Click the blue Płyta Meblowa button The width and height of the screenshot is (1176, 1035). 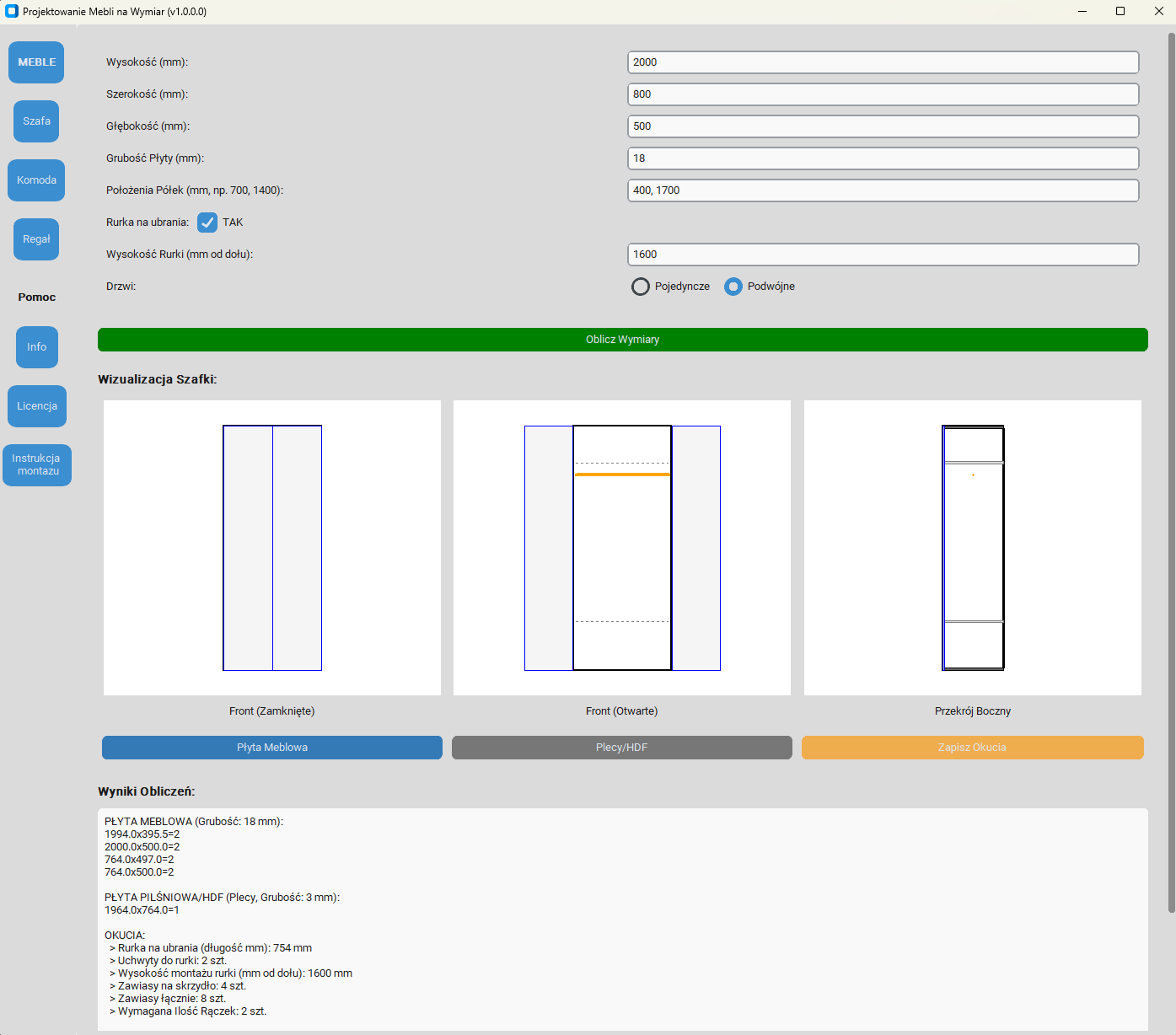pos(271,748)
